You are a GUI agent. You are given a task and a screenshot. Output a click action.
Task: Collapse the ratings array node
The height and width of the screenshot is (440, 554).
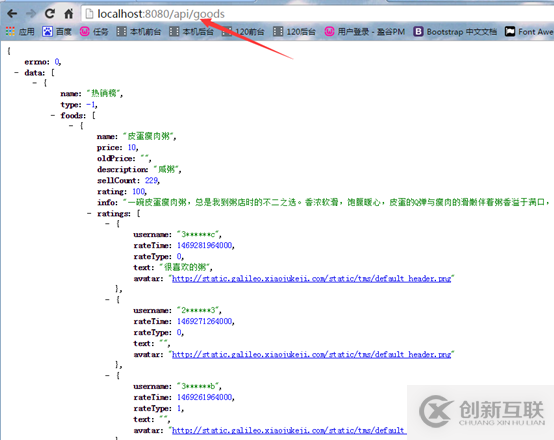(x=89, y=213)
